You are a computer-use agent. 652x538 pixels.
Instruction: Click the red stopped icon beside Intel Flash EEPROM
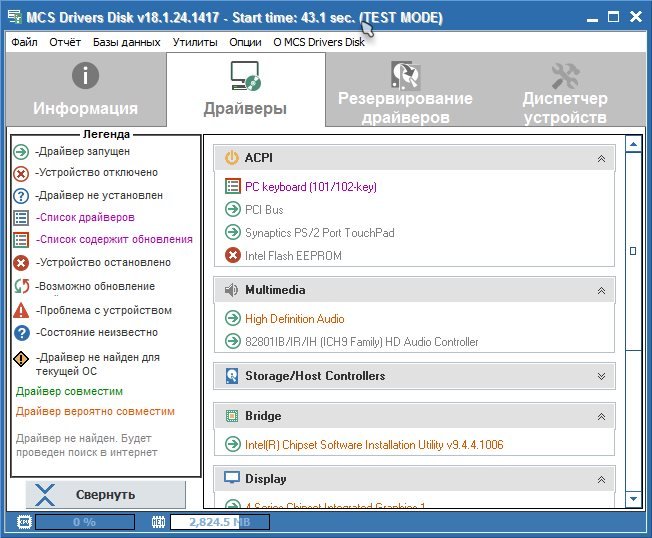(233, 255)
